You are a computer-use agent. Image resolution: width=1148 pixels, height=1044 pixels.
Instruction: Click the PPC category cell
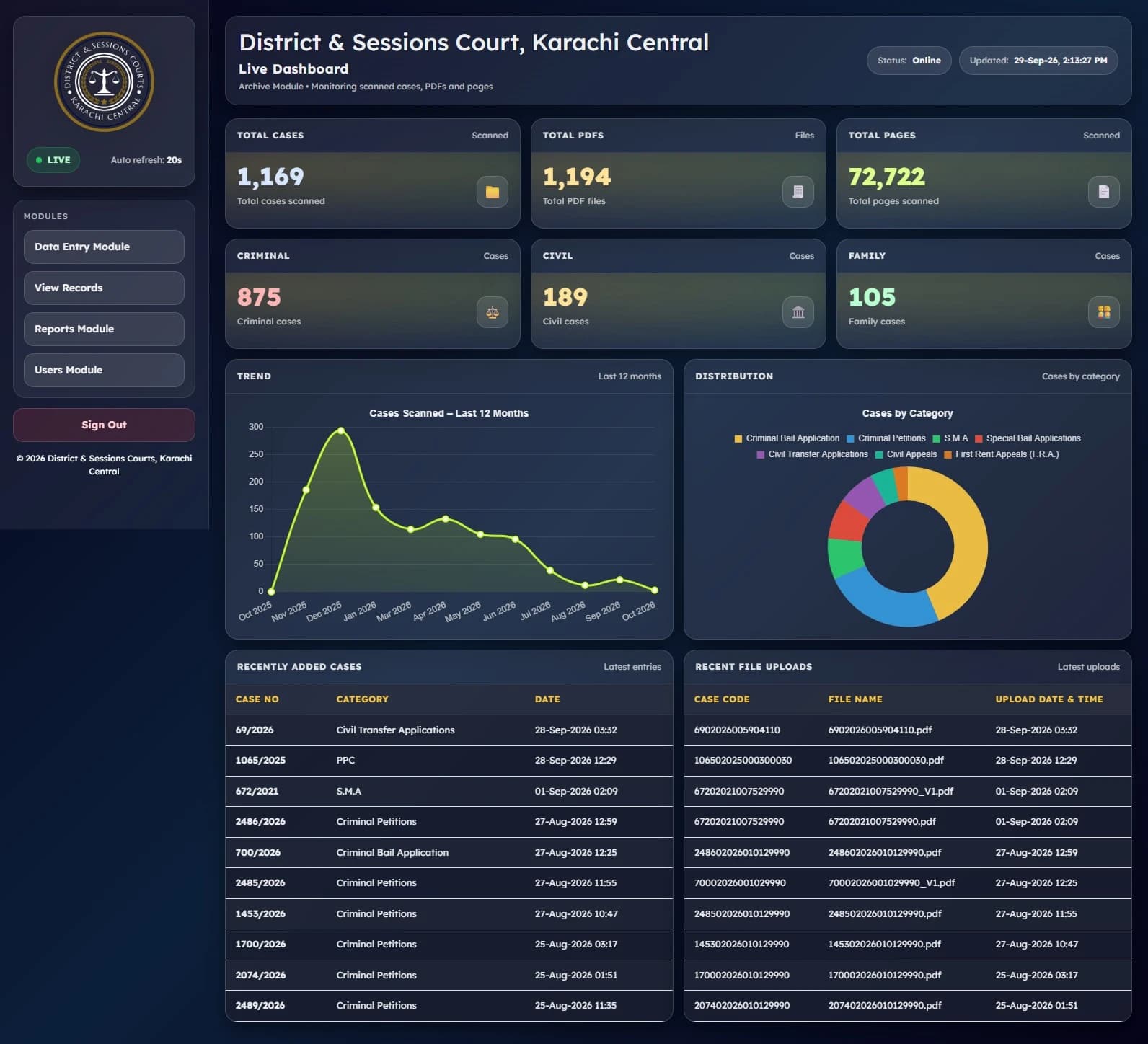pos(345,760)
